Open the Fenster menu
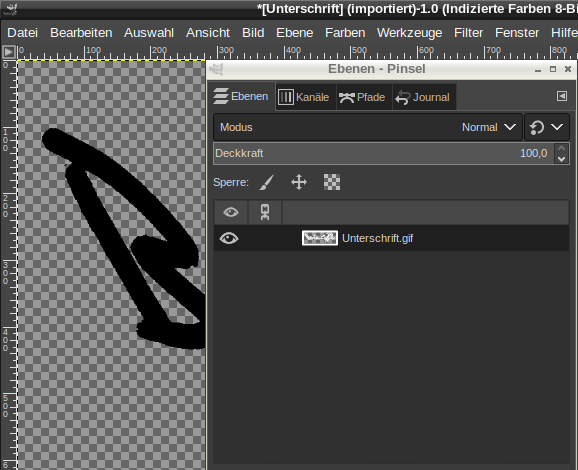 click(x=517, y=33)
